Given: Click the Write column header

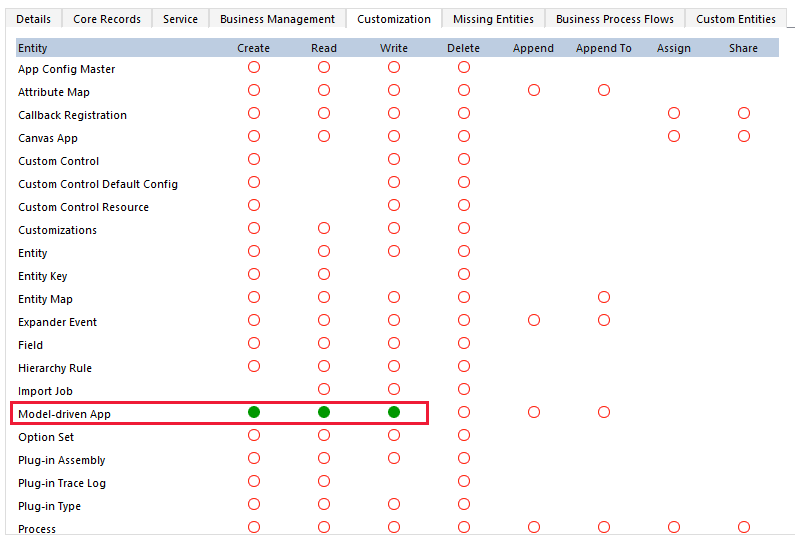Looking at the screenshot, I should click(x=394, y=48).
